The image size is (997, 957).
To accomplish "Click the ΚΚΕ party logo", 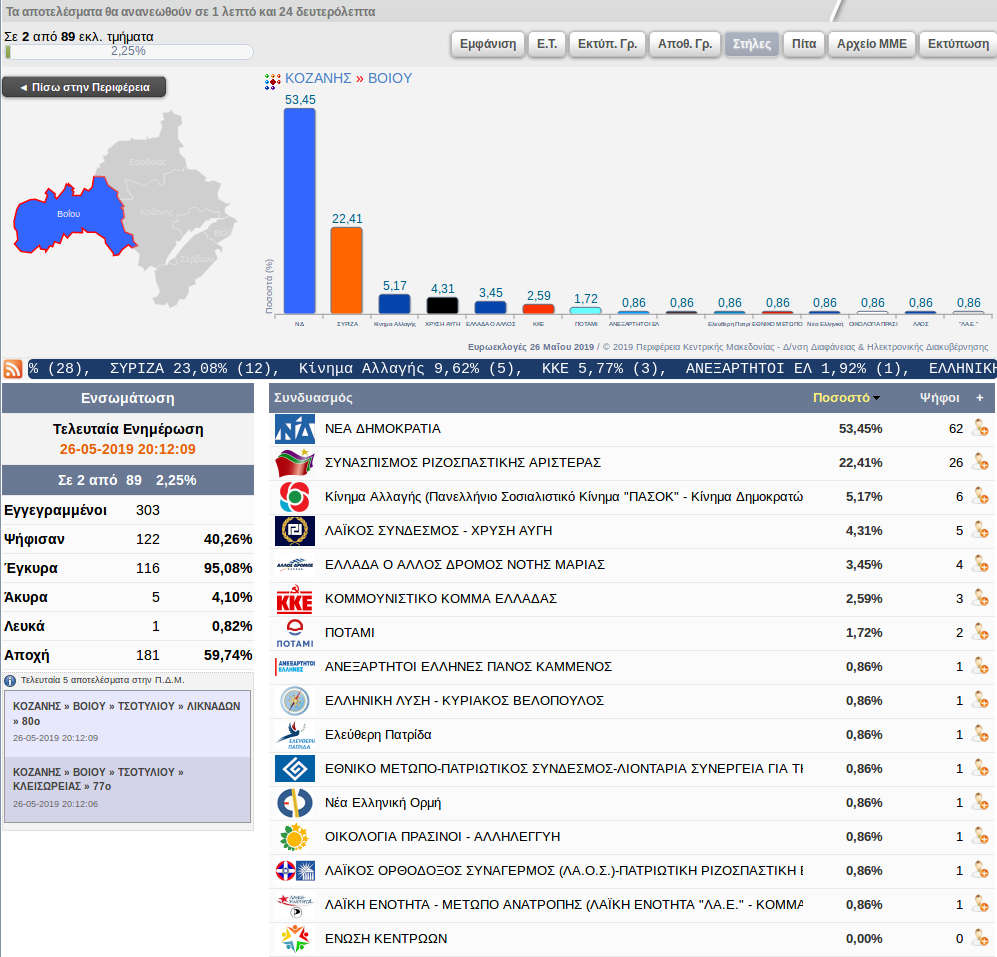I will click(x=294, y=599).
